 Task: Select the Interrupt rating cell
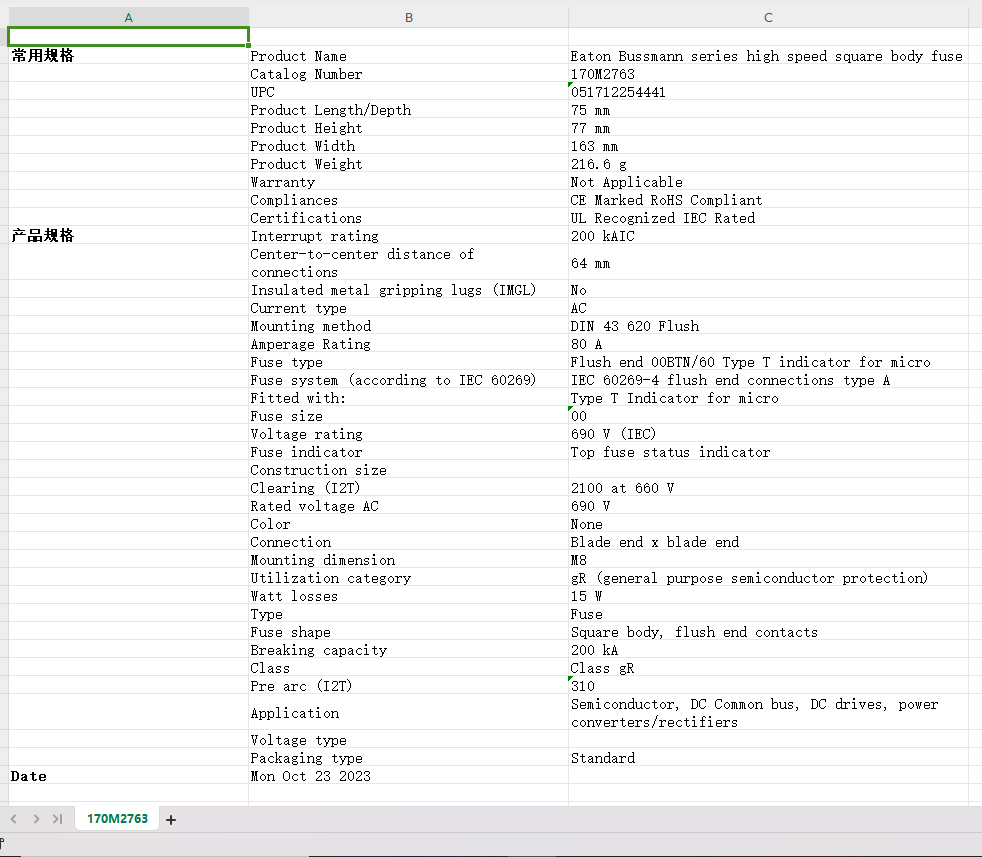tap(408, 236)
